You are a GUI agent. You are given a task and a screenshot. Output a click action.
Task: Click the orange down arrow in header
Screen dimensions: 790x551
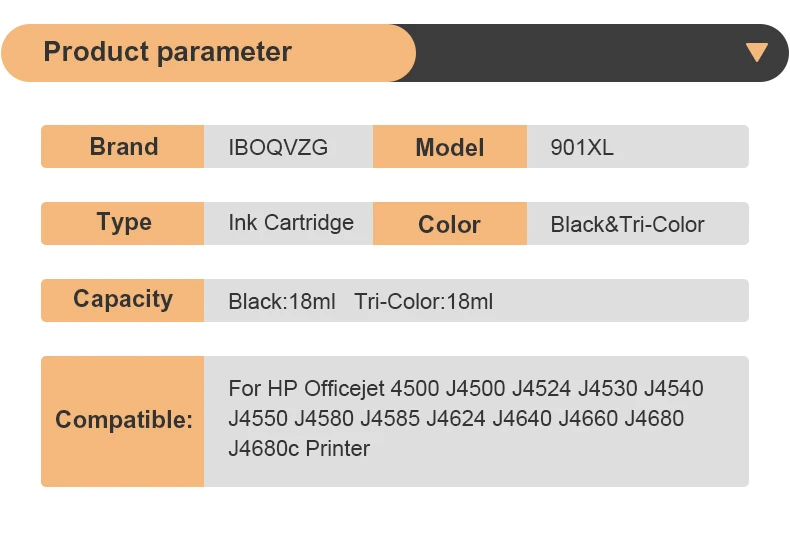tap(757, 53)
